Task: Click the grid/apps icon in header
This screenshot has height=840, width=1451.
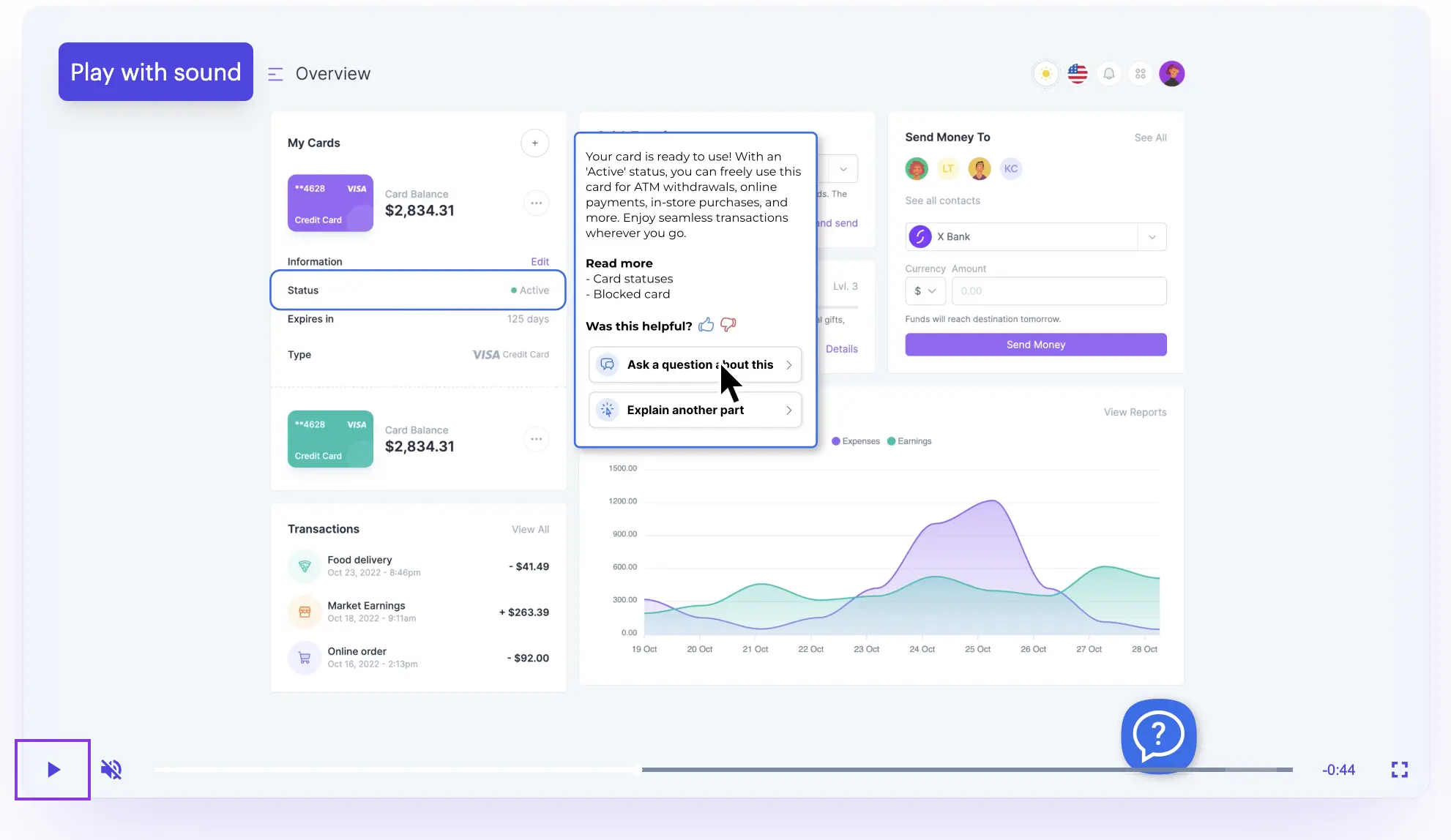Action: (1140, 73)
